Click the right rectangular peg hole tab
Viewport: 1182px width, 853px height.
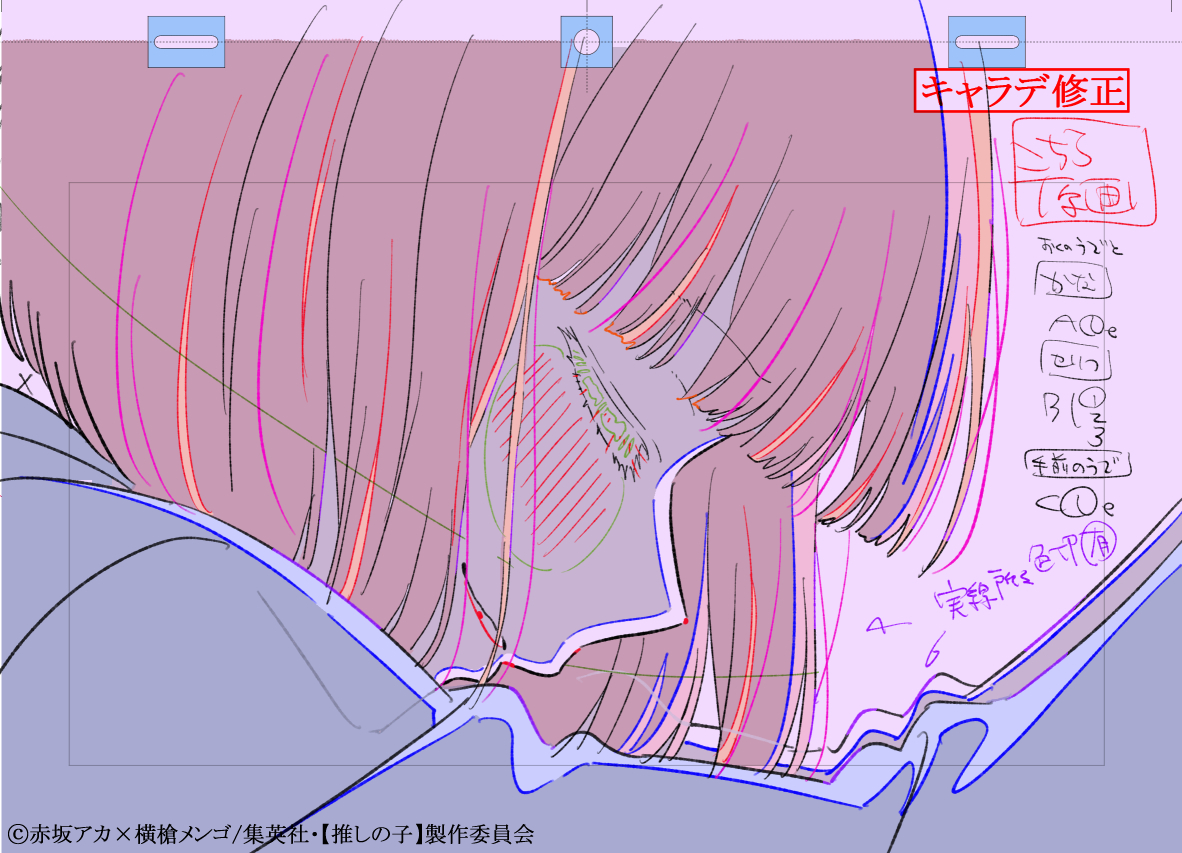(987, 42)
